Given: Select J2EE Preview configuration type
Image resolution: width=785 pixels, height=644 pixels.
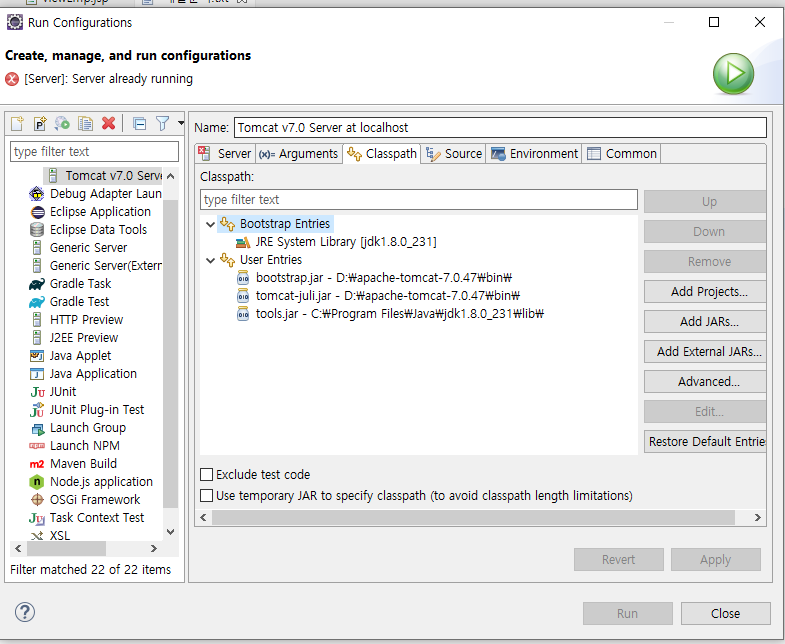Looking at the screenshot, I should pos(74,338).
